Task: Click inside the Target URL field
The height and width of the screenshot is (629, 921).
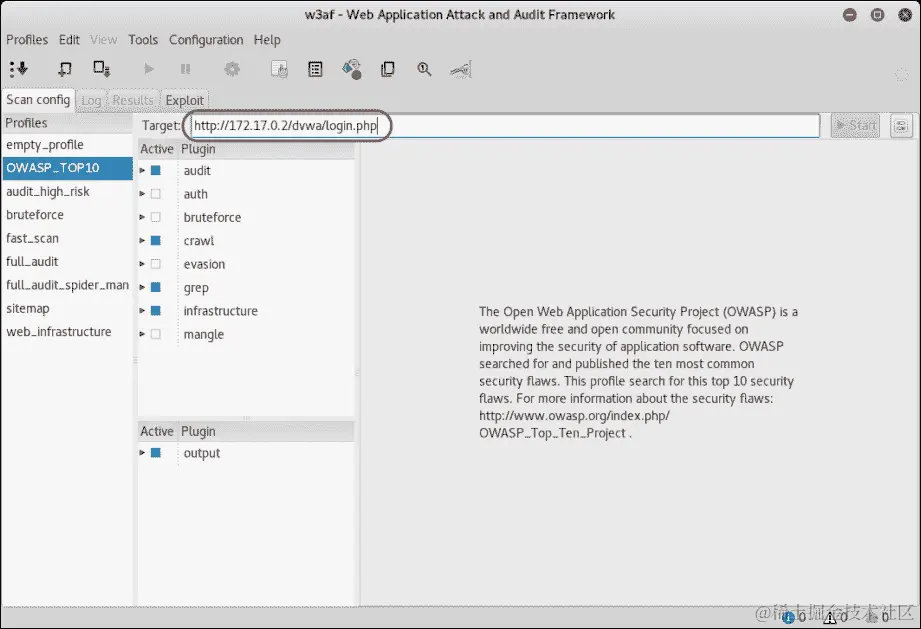Action: [505, 126]
